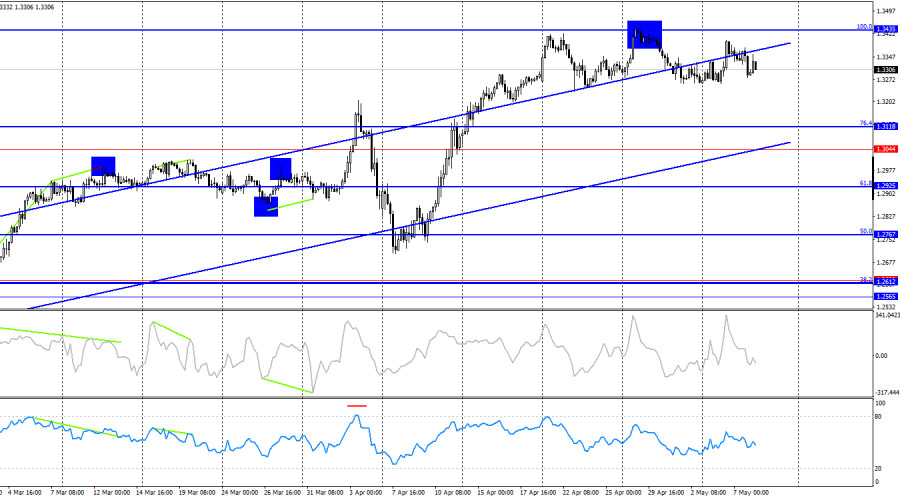Image resolution: width=900 pixels, height=500 pixels.
Task: Click the 19 Mar 08:00 time label
Action: point(197,493)
